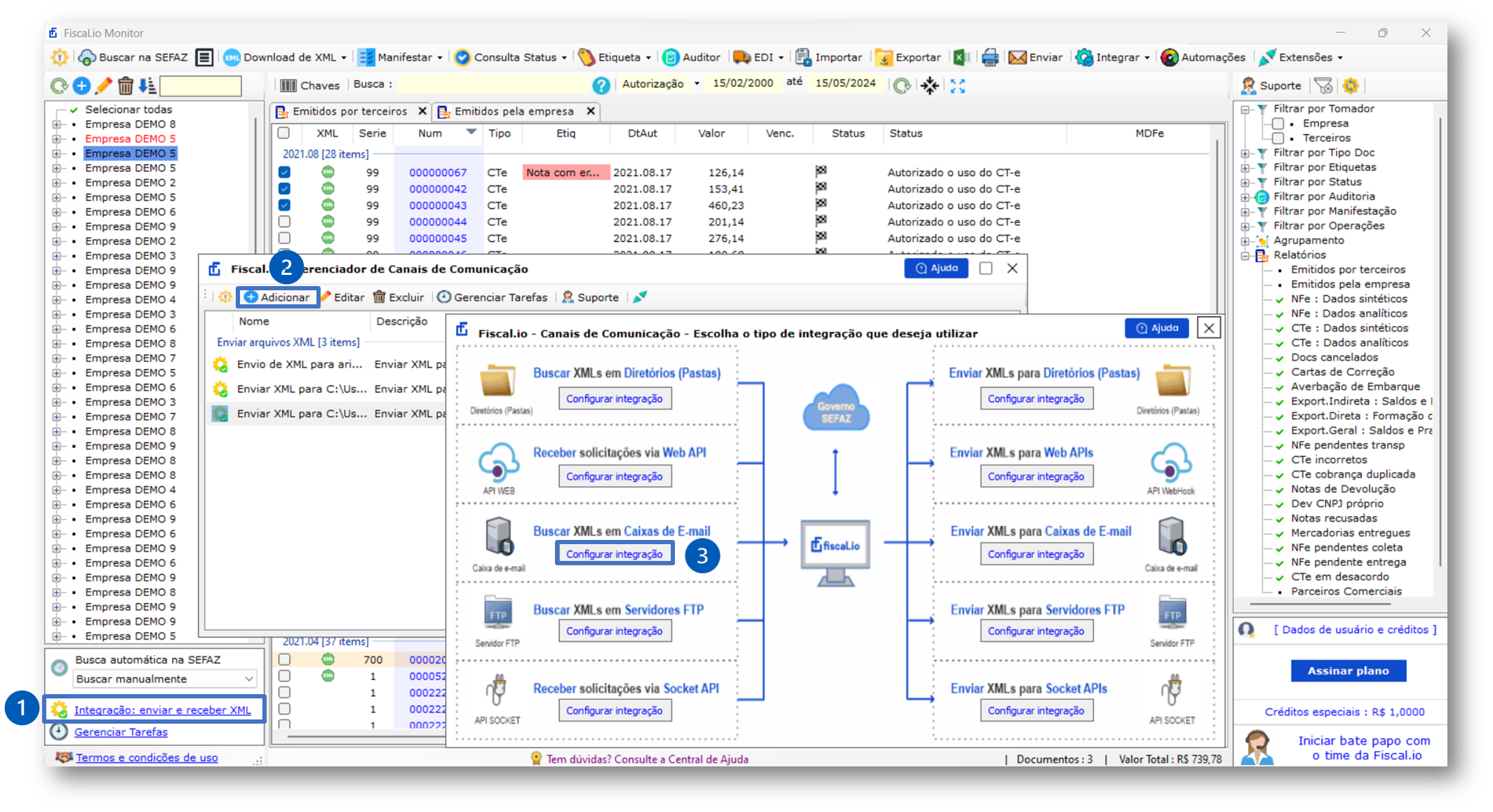1493x812 pixels.
Task: Configure integration for Buscar XMLs em Caixas de E-mail
Action: [615, 554]
